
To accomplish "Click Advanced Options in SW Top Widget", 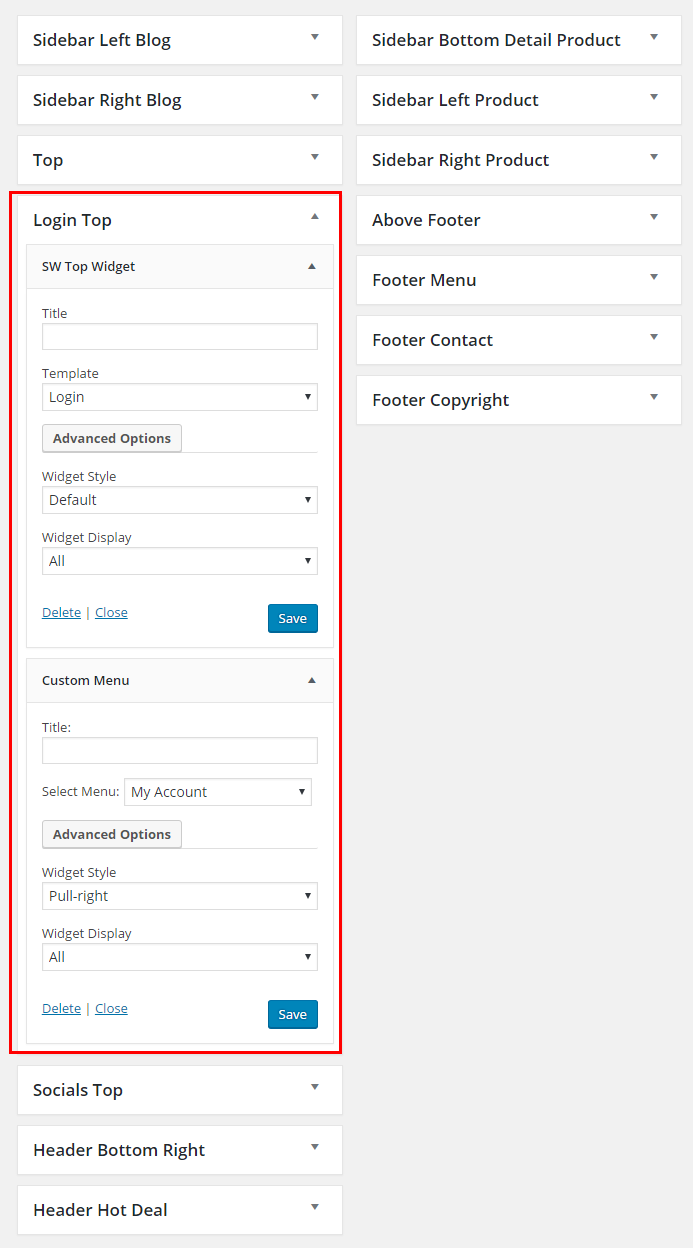I will pos(112,439).
